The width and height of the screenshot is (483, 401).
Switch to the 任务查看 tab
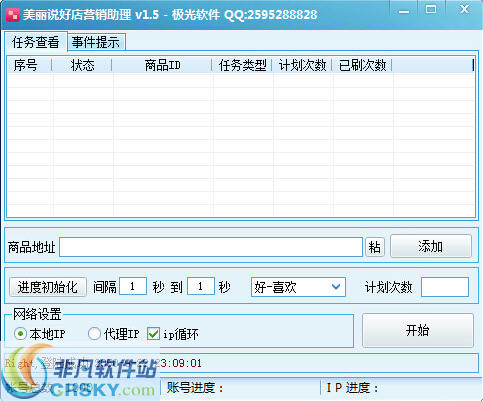click(36, 42)
